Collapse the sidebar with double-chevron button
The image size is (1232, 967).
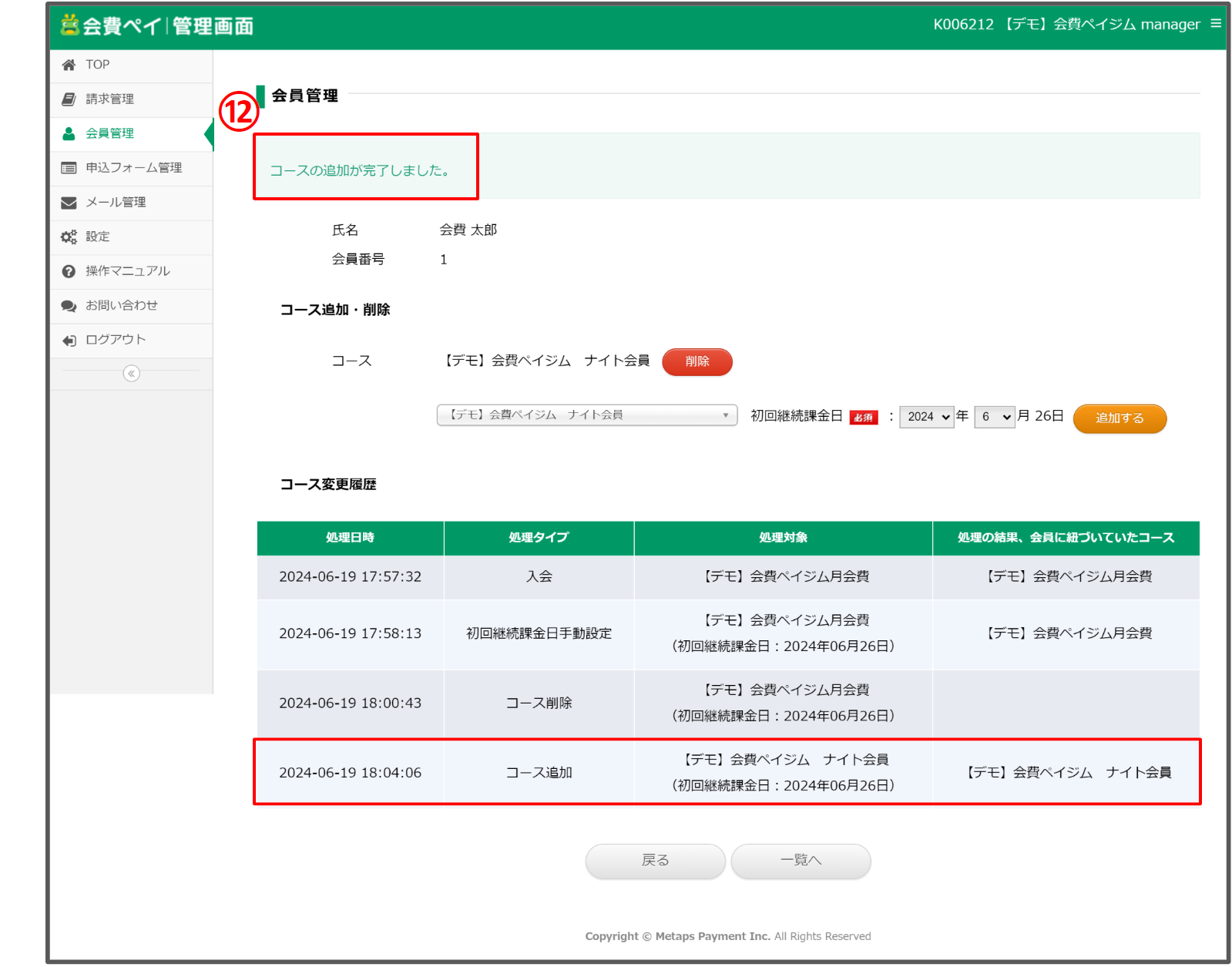pos(132,374)
